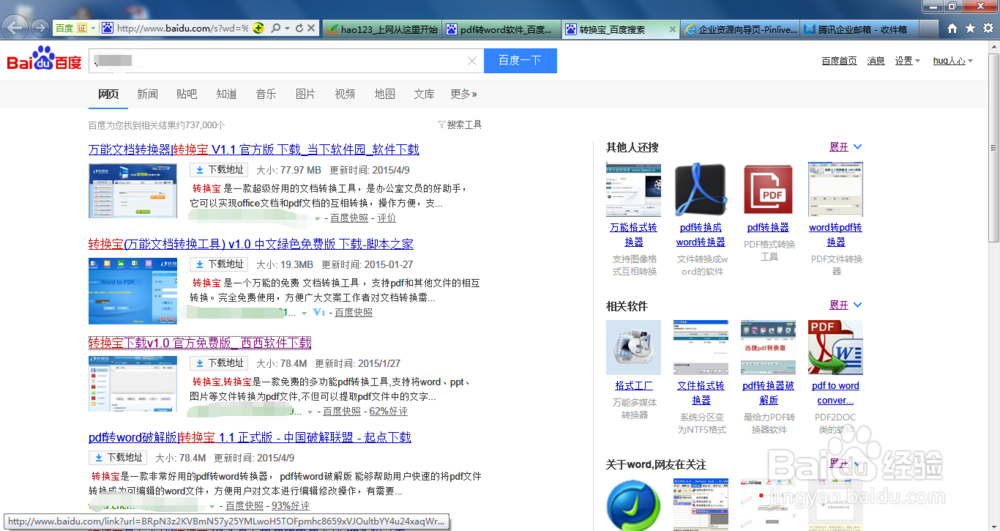
Task: Select the 图片 search category
Action: point(305,94)
